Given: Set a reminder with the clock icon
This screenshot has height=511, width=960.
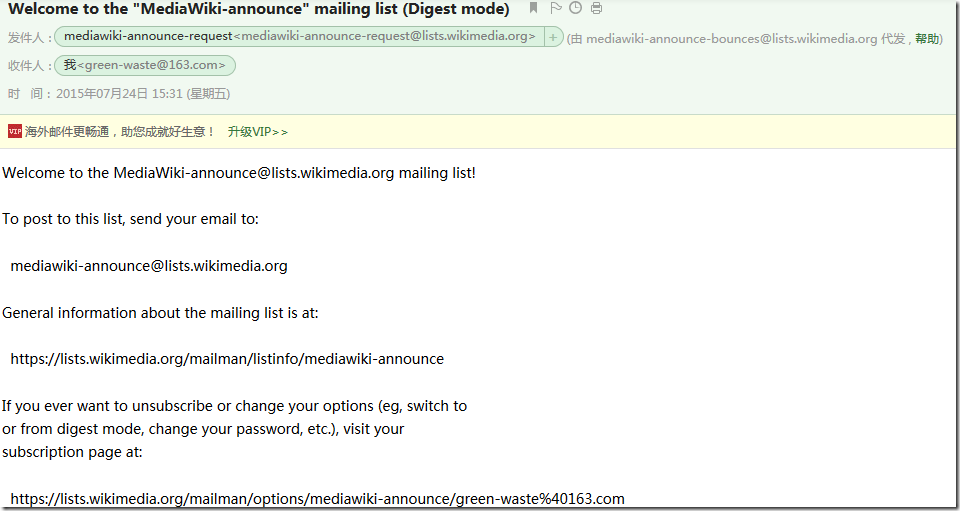Looking at the screenshot, I should point(576,8).
